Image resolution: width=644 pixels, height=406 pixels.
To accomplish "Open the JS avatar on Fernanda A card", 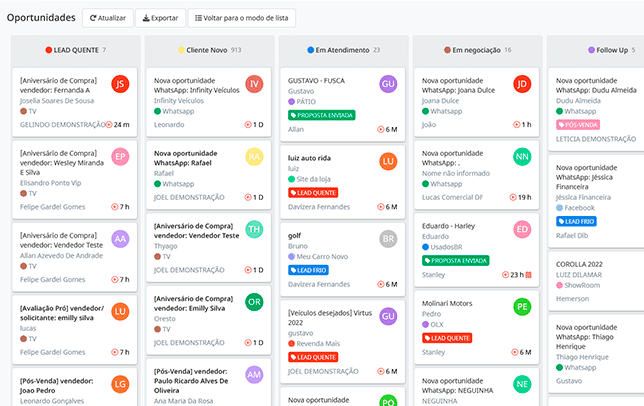I will click(x=120, y=84).
